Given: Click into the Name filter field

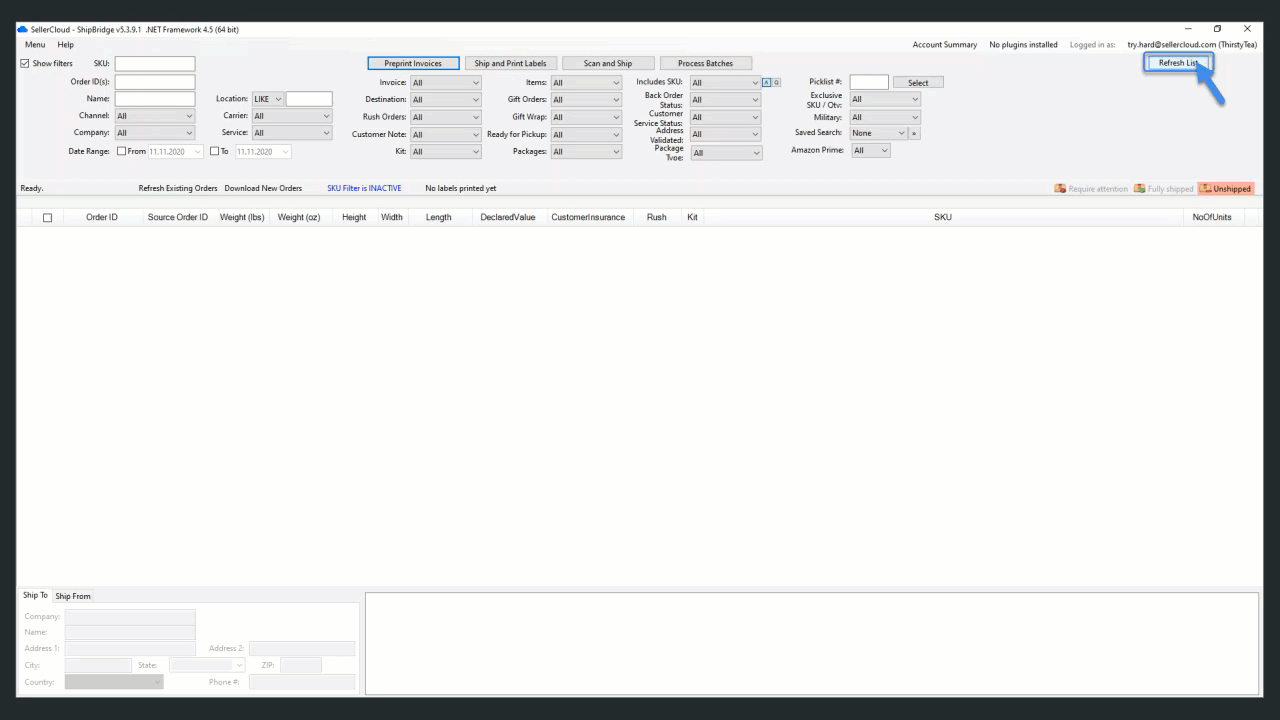Looking at the screenshot, I should pos(155,99).
